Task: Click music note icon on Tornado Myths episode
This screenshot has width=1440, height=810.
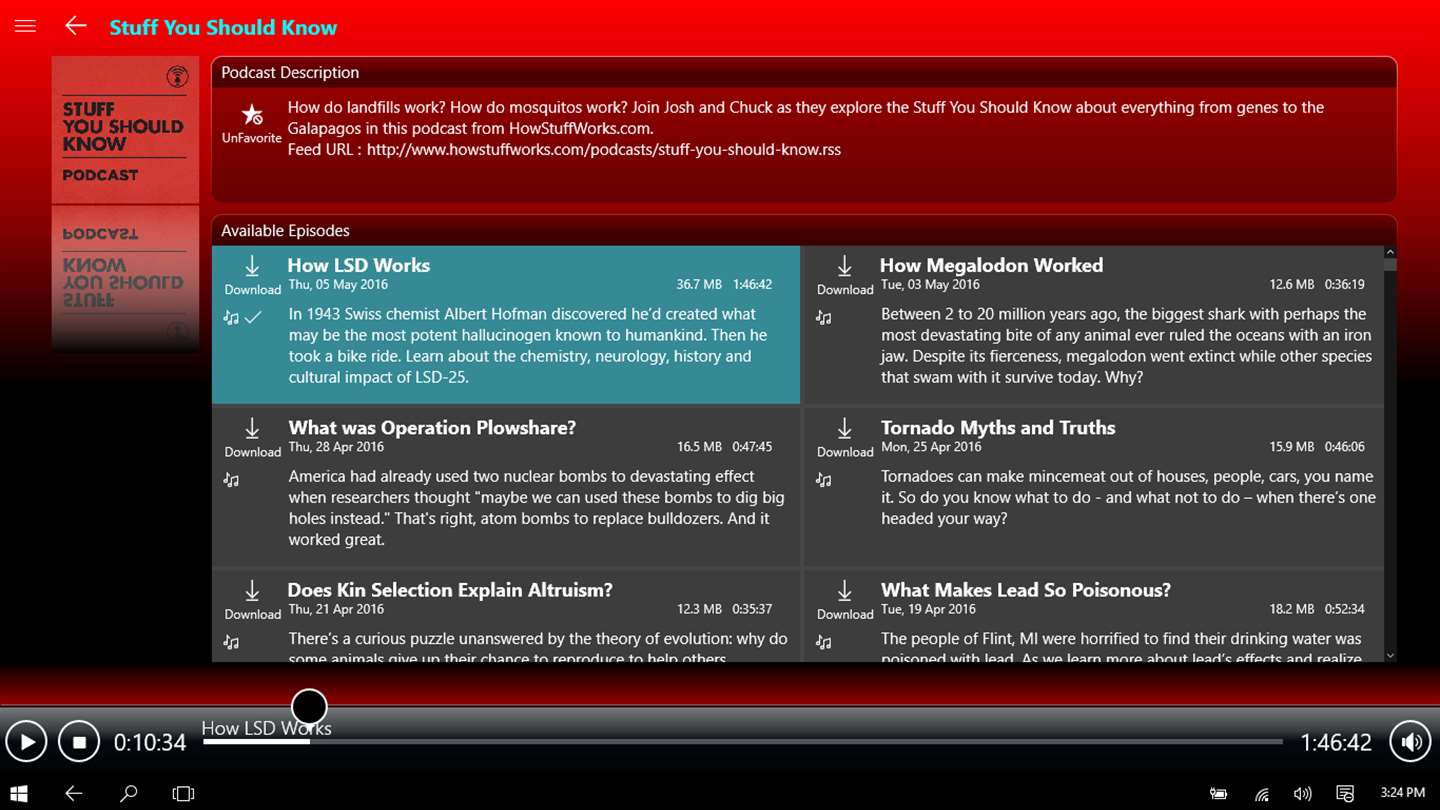Action: [823, 480]
